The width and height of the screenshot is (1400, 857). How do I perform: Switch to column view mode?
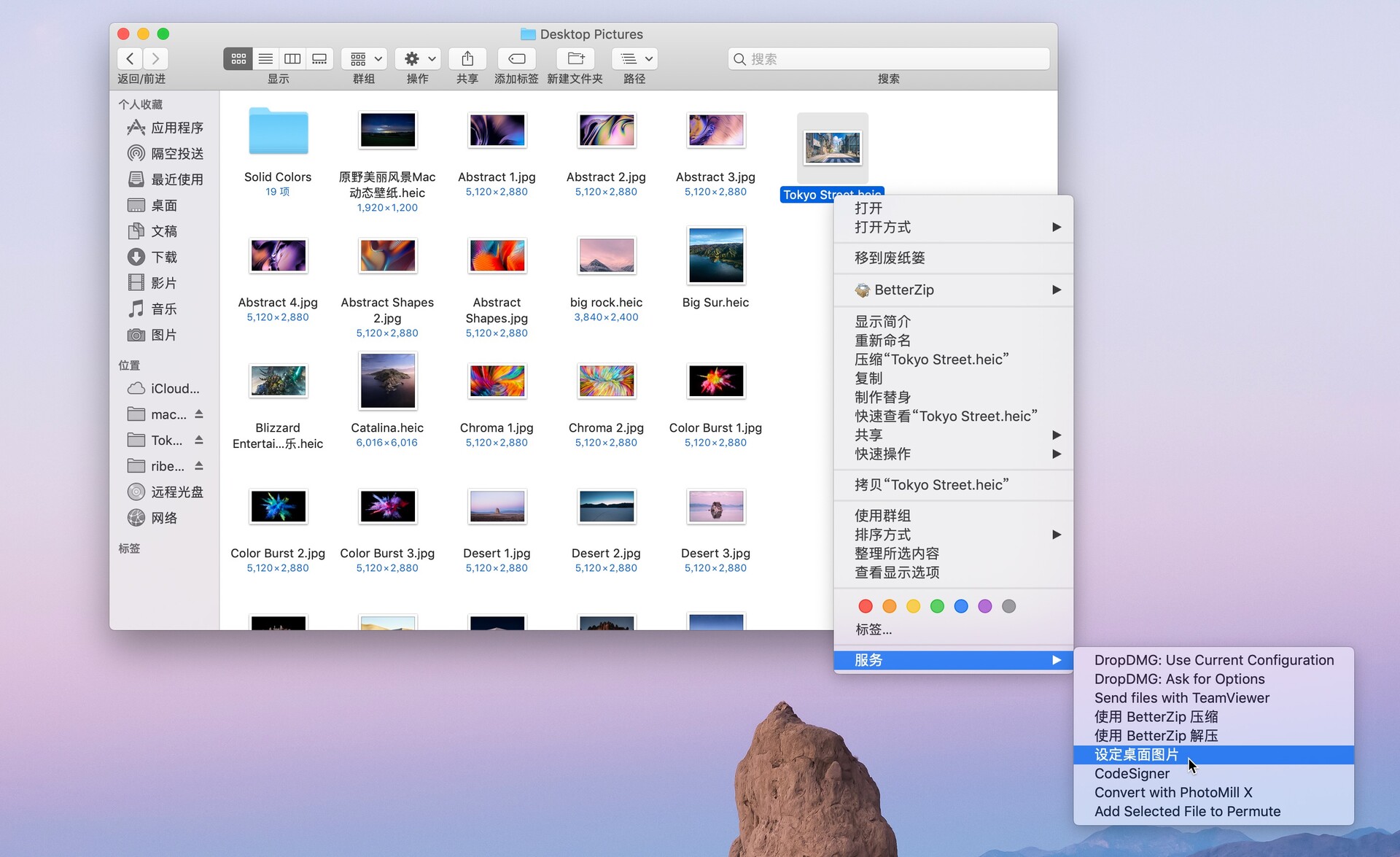[292, 59]
